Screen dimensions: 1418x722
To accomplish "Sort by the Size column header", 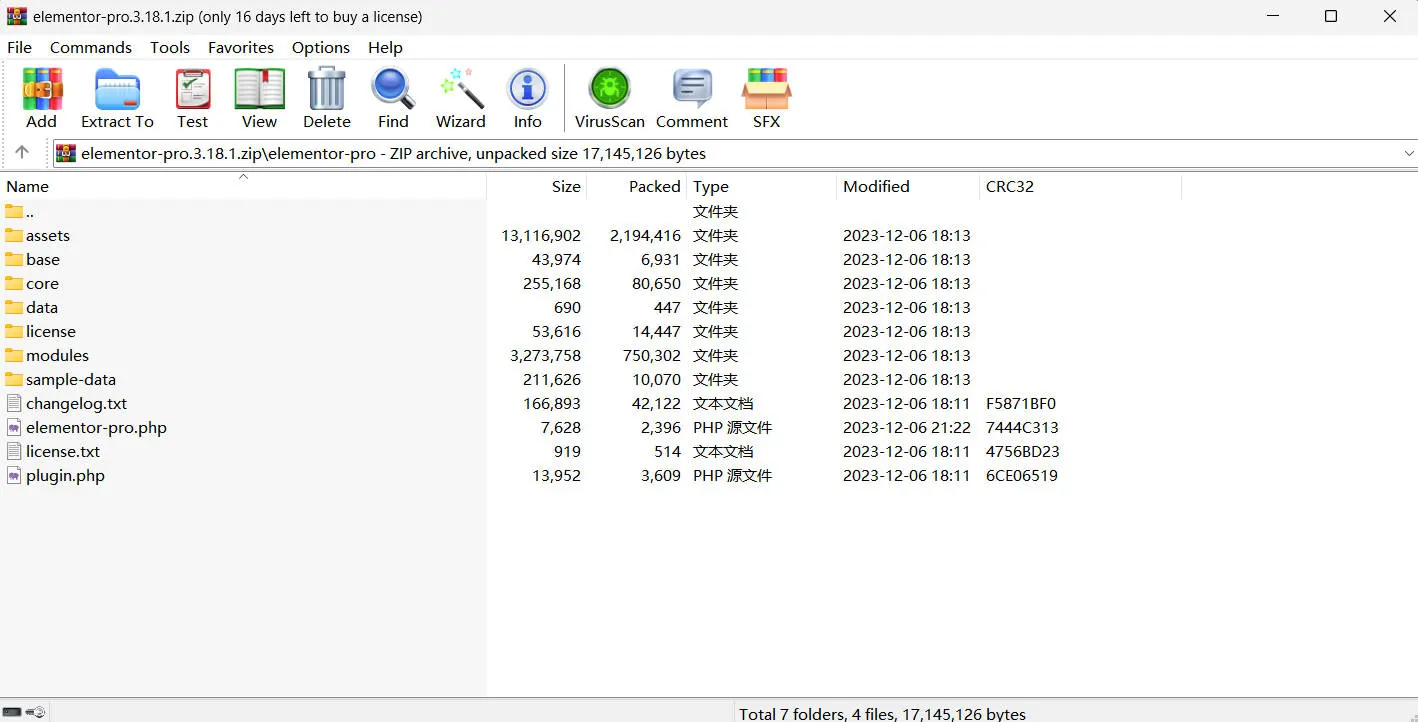I will coord(537,186).
